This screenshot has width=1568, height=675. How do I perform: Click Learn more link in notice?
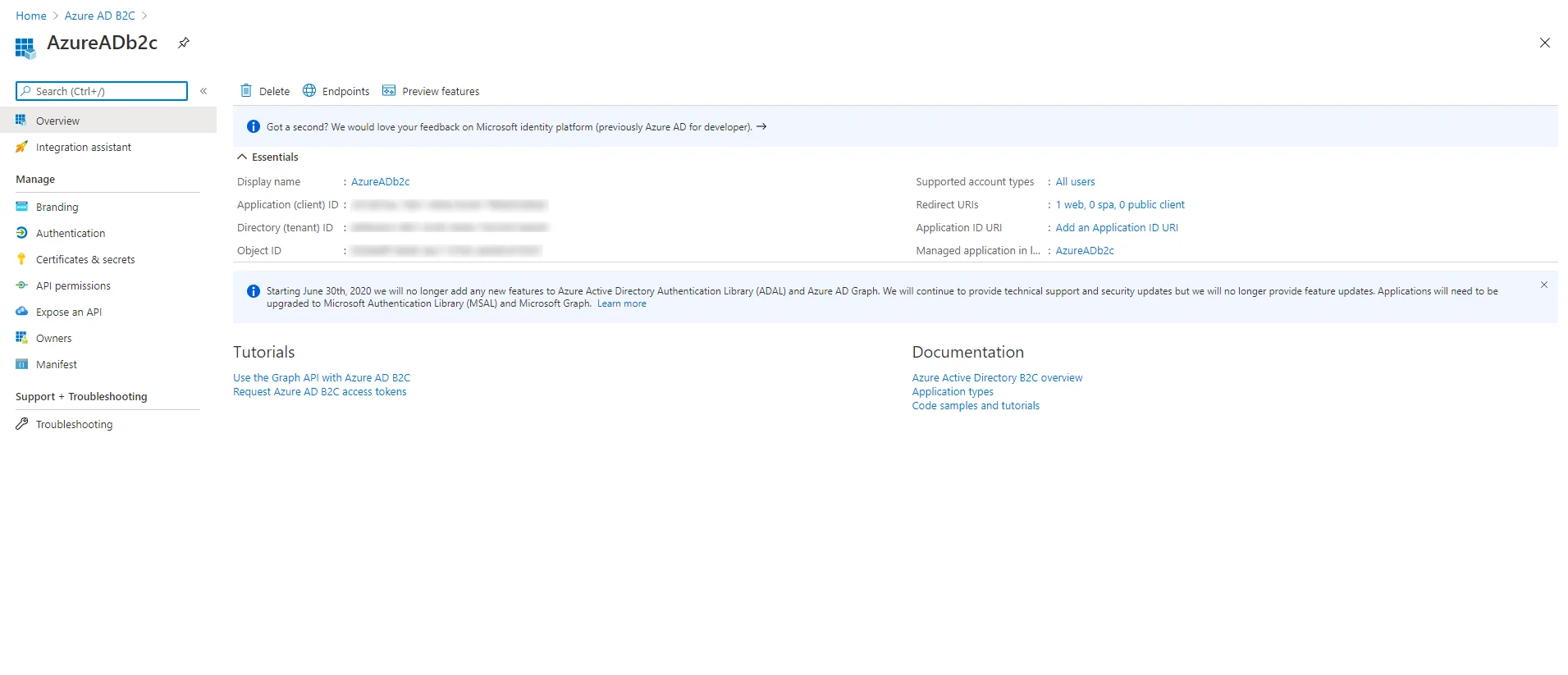[621, 303]
